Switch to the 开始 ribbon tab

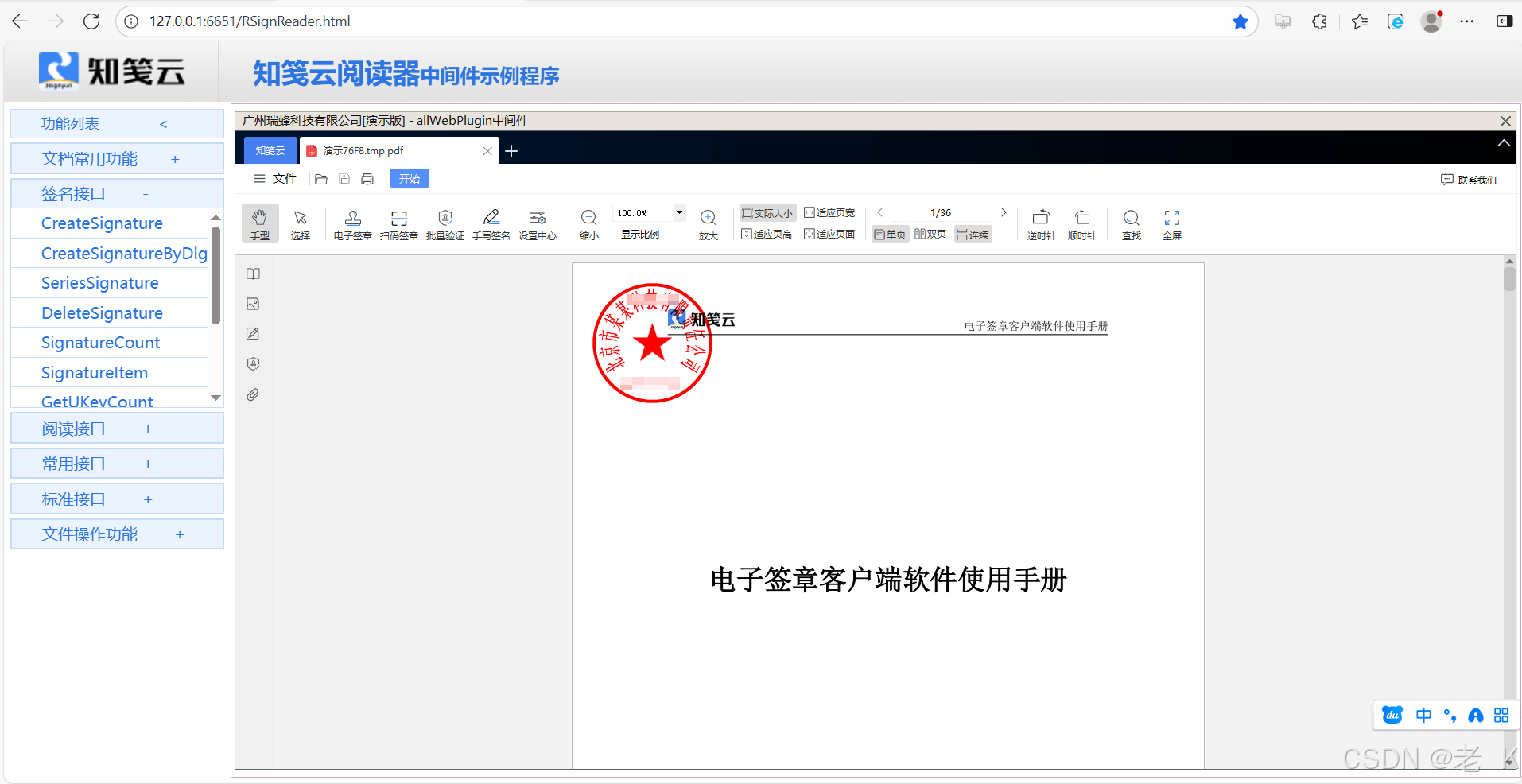[x=410, y=179]
